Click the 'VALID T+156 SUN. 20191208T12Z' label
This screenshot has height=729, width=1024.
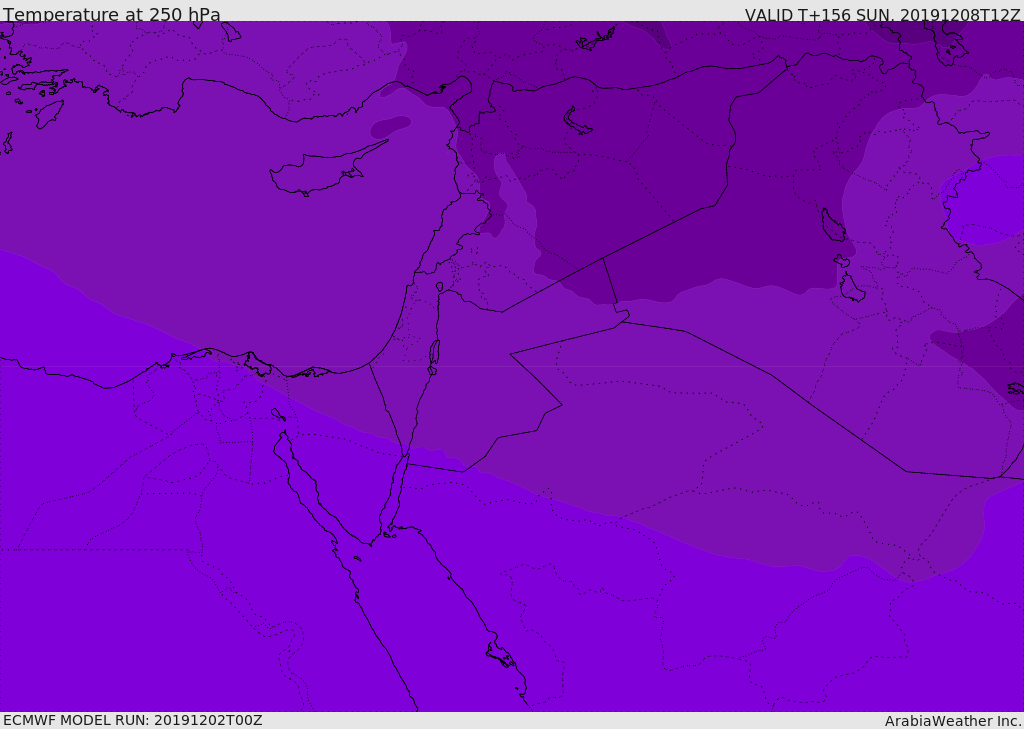[882, 15]
